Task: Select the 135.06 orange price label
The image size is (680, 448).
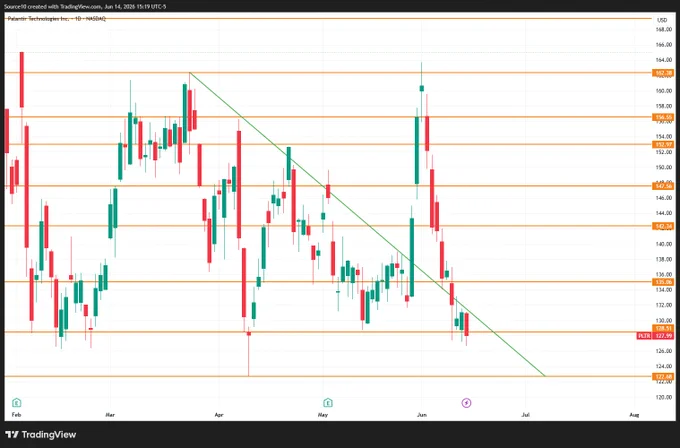Action: (663, 282)
